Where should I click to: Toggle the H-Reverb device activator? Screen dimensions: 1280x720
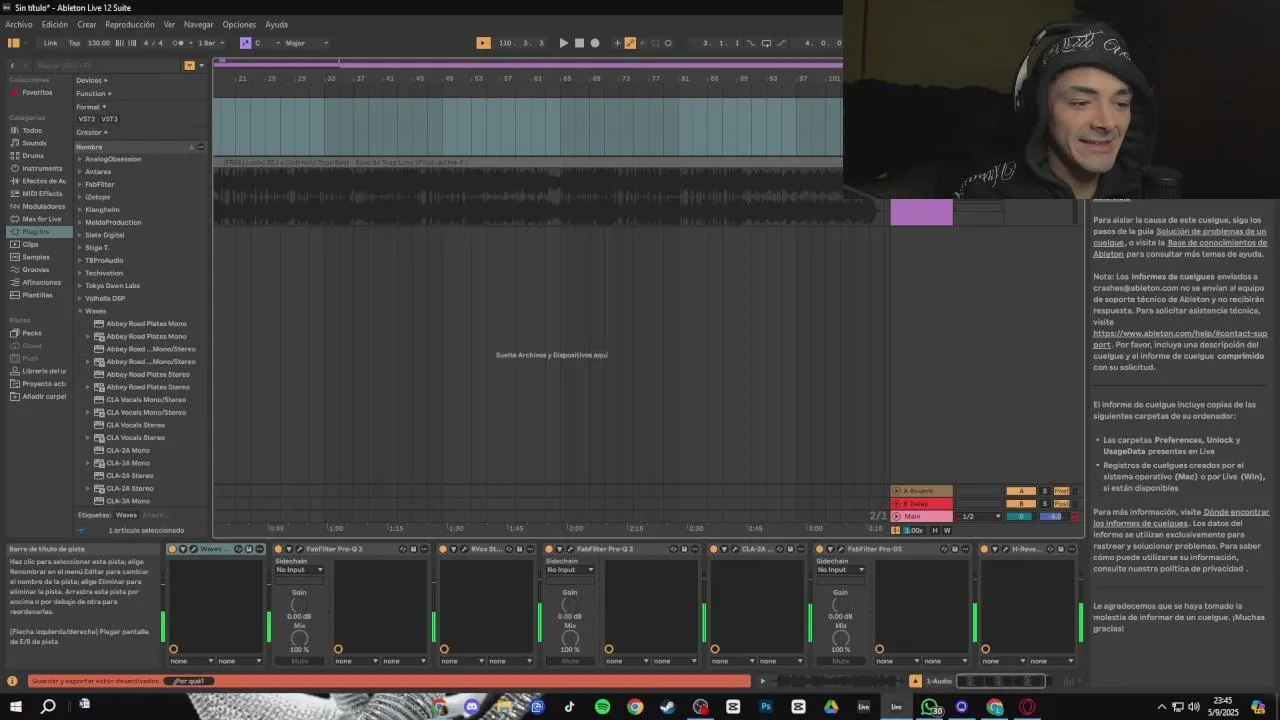click(984, 549)
